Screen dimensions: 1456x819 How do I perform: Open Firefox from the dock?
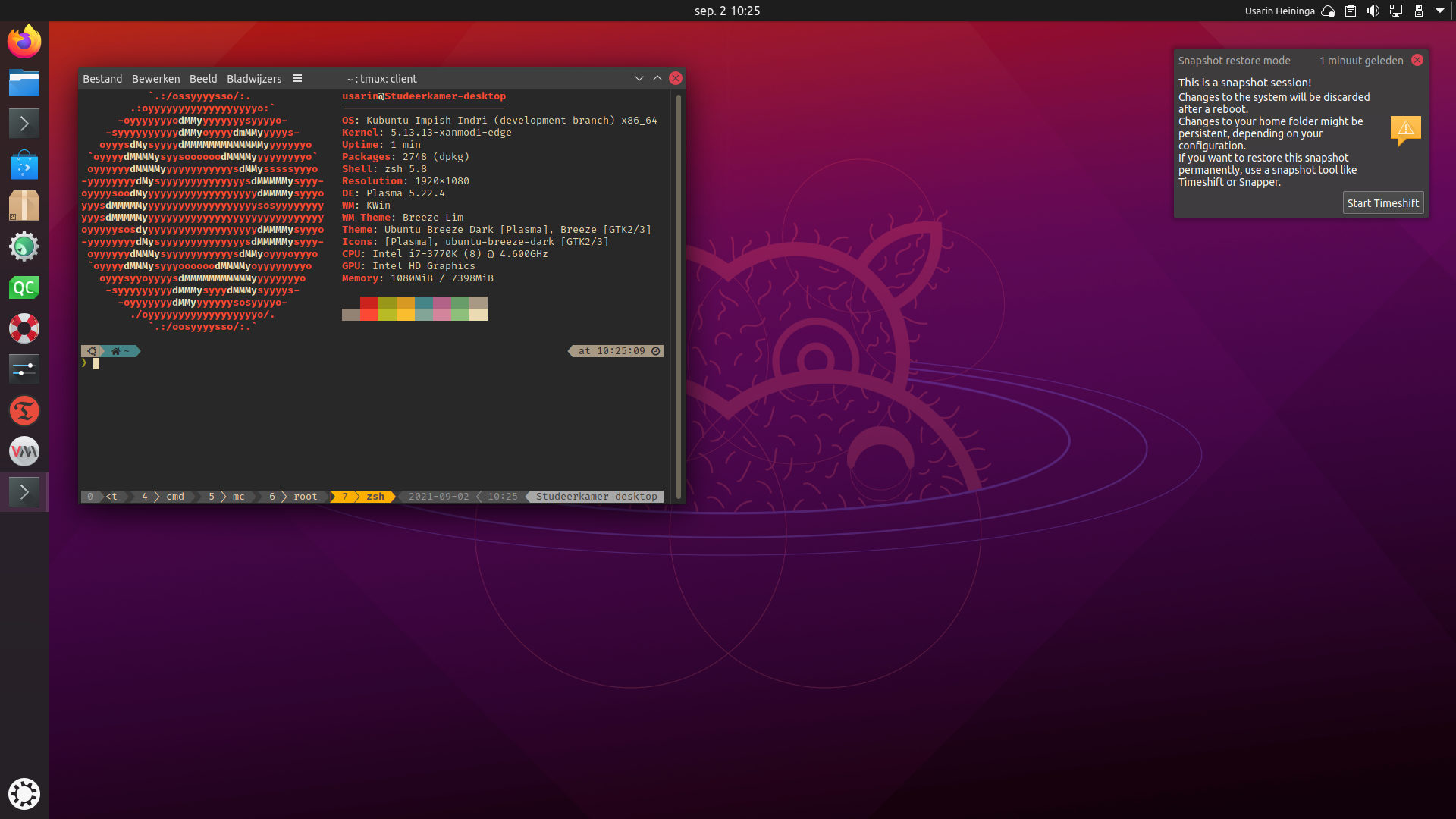(x=24, y=42)
